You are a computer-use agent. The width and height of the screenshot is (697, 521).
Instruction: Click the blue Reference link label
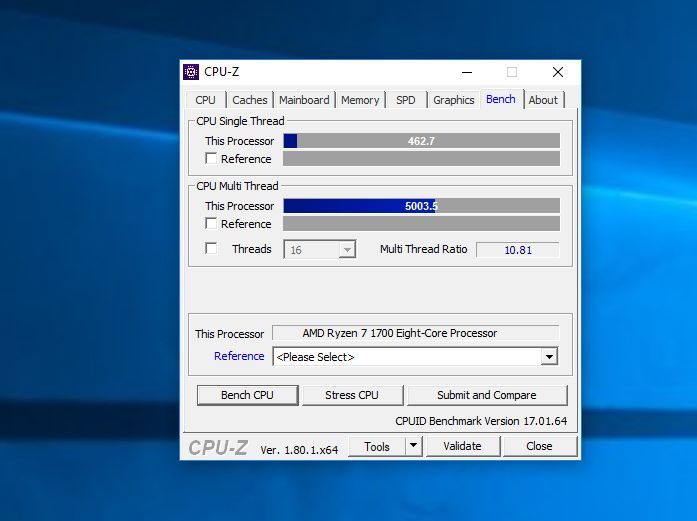point(239,356)
